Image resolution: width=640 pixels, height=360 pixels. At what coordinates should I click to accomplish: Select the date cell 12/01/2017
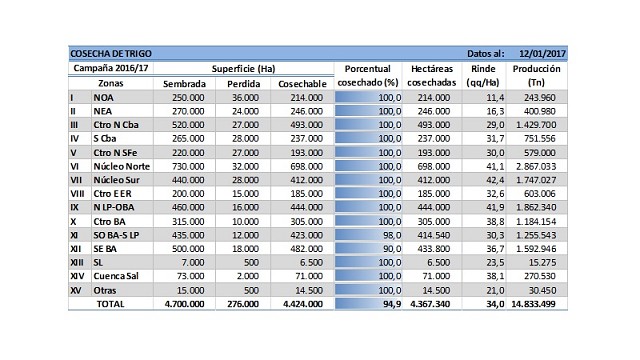tap(542, 54)
